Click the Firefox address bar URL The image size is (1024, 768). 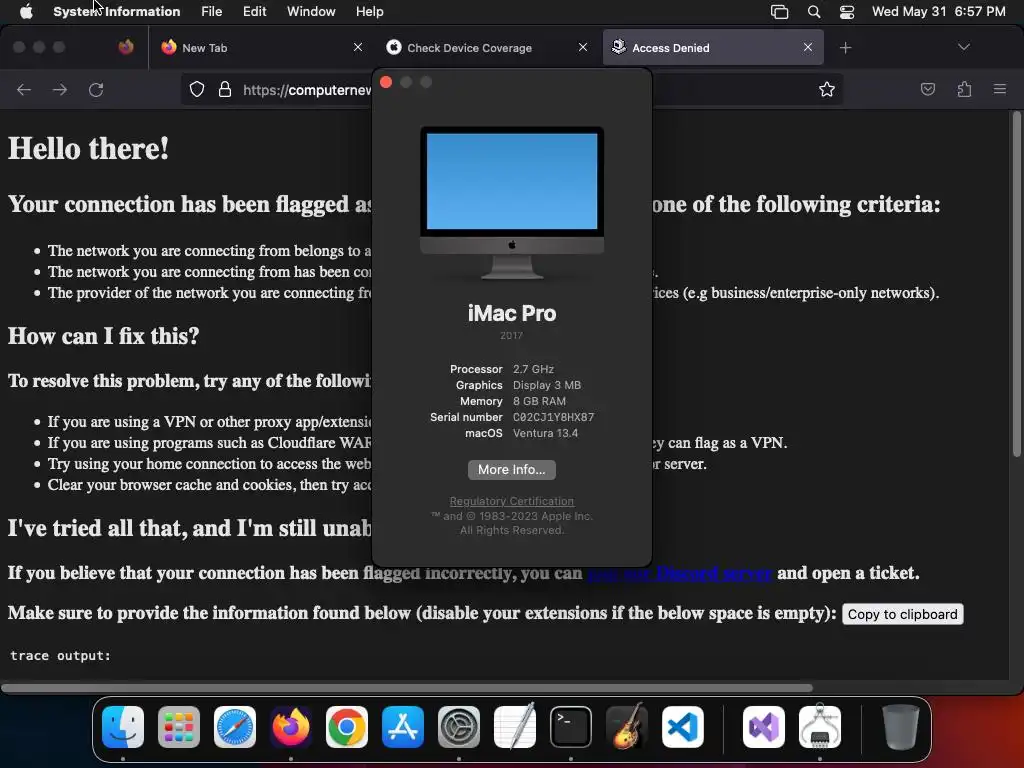(x=307, y=90)
